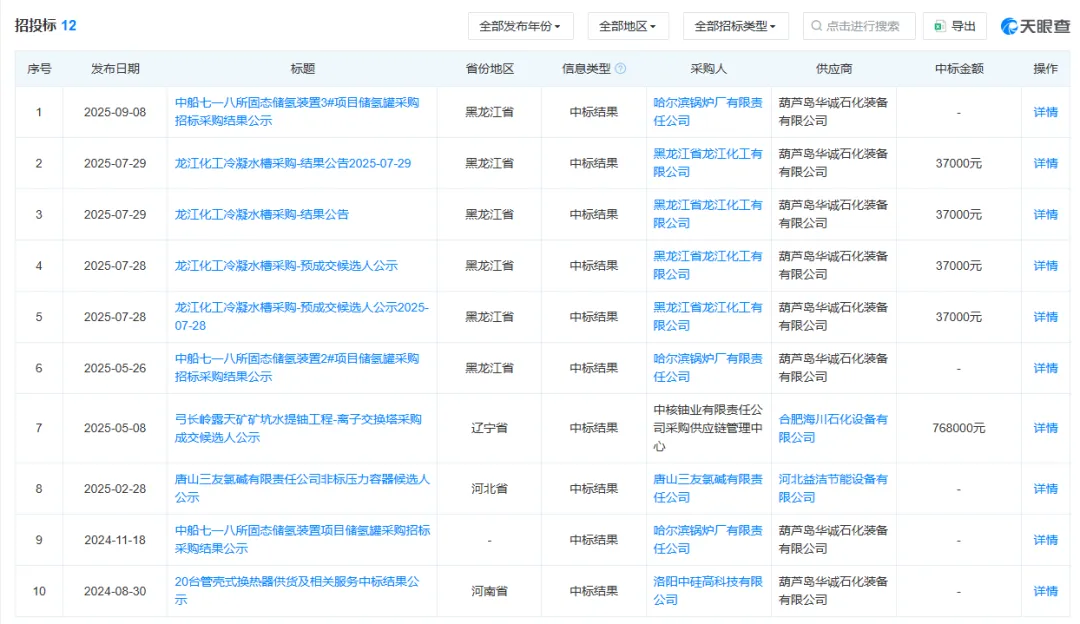The width and height of the screenshot is (1080, 624).
Task: Click the 采购人 column header
Action: [x=708, y=69]
